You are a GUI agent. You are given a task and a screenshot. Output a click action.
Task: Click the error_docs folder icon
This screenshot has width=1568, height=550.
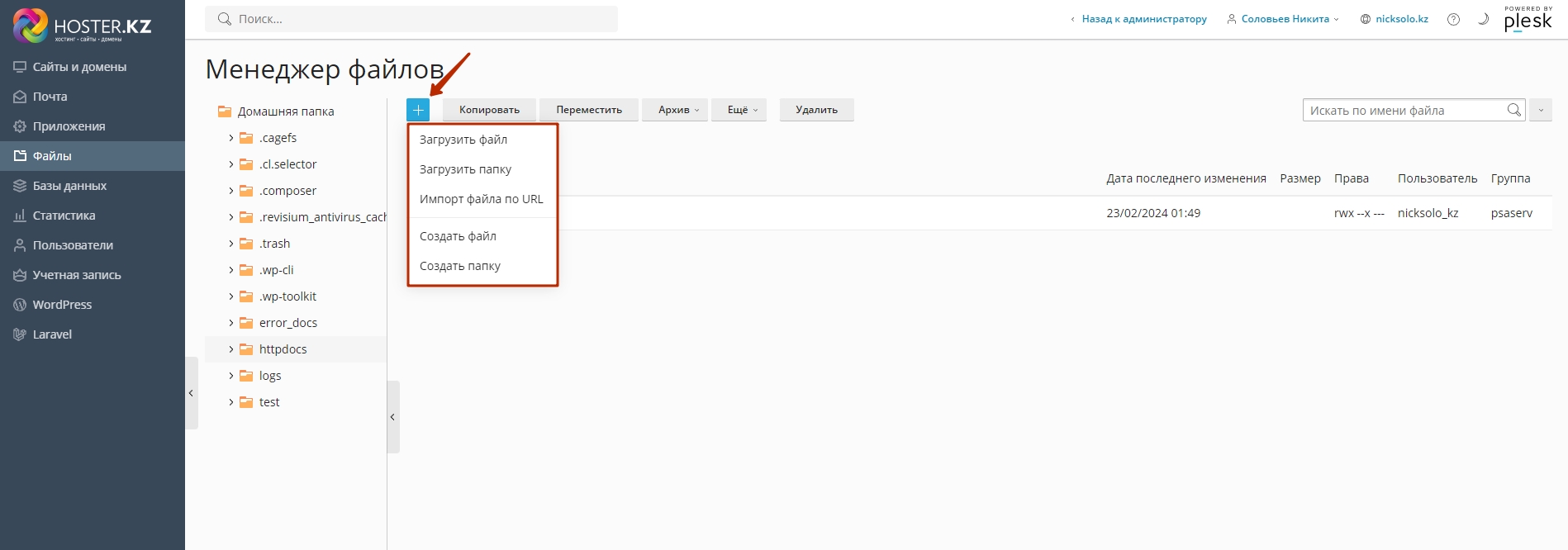246,323
